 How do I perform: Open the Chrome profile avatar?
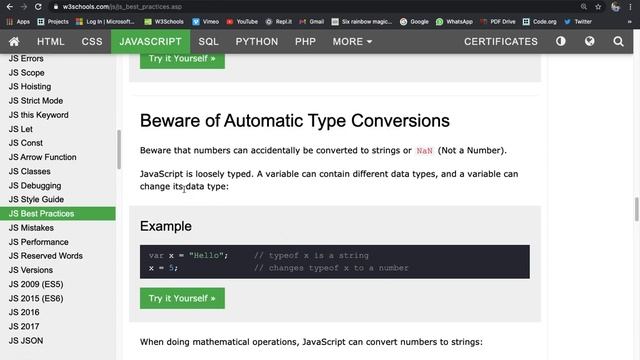616,7
